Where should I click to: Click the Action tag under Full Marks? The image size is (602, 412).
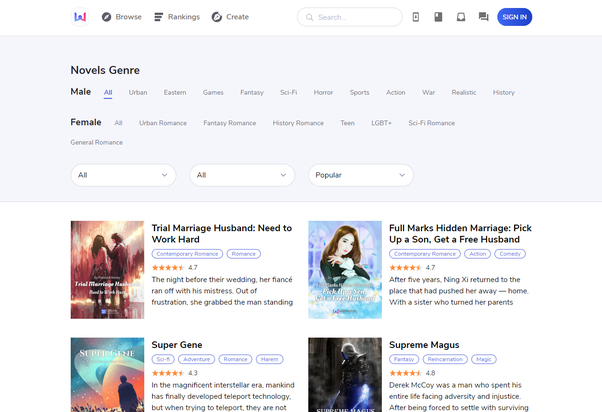click(477, 254)
